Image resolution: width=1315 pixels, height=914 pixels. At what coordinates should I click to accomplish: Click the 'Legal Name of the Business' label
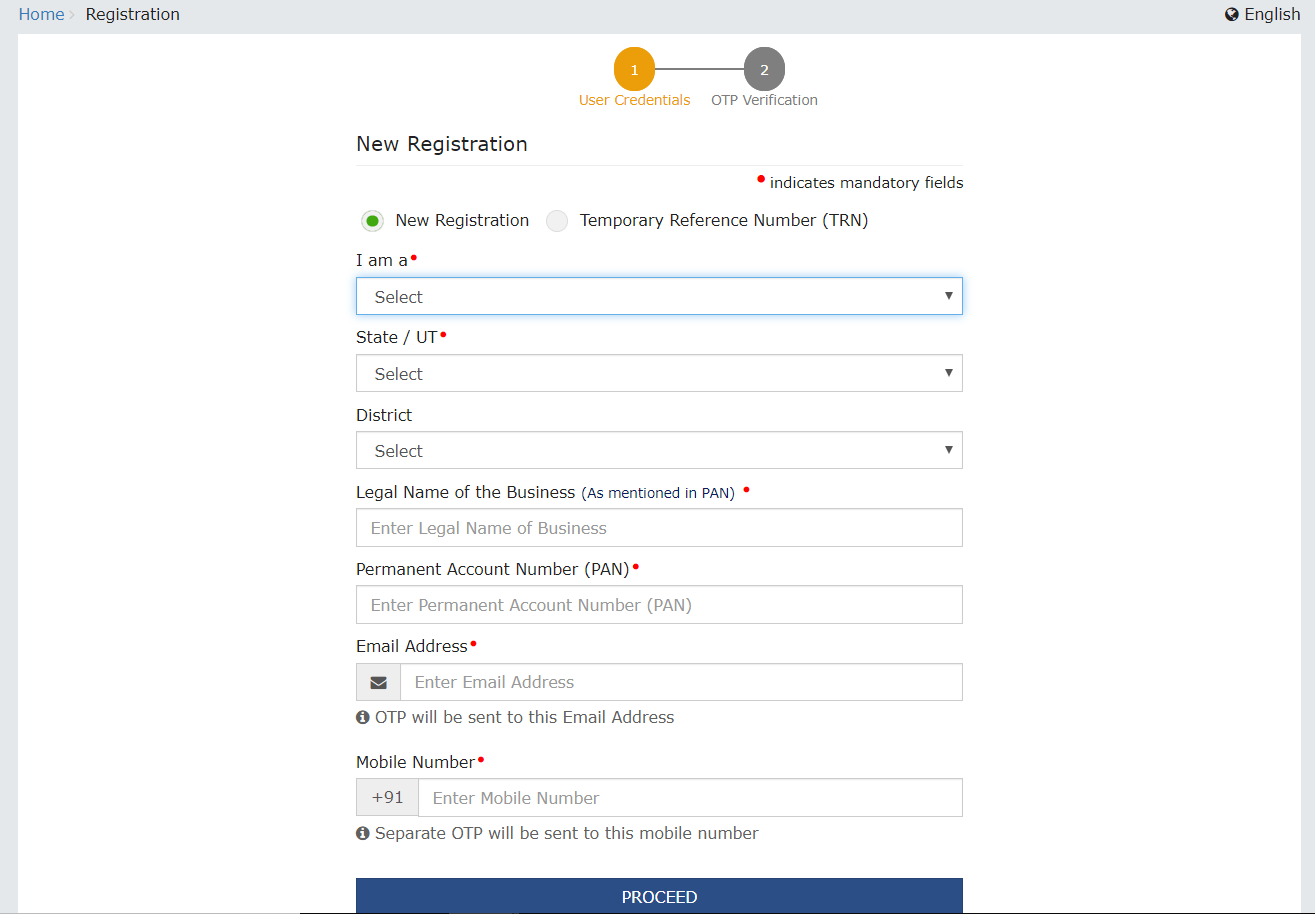click(x=466, y=492)
